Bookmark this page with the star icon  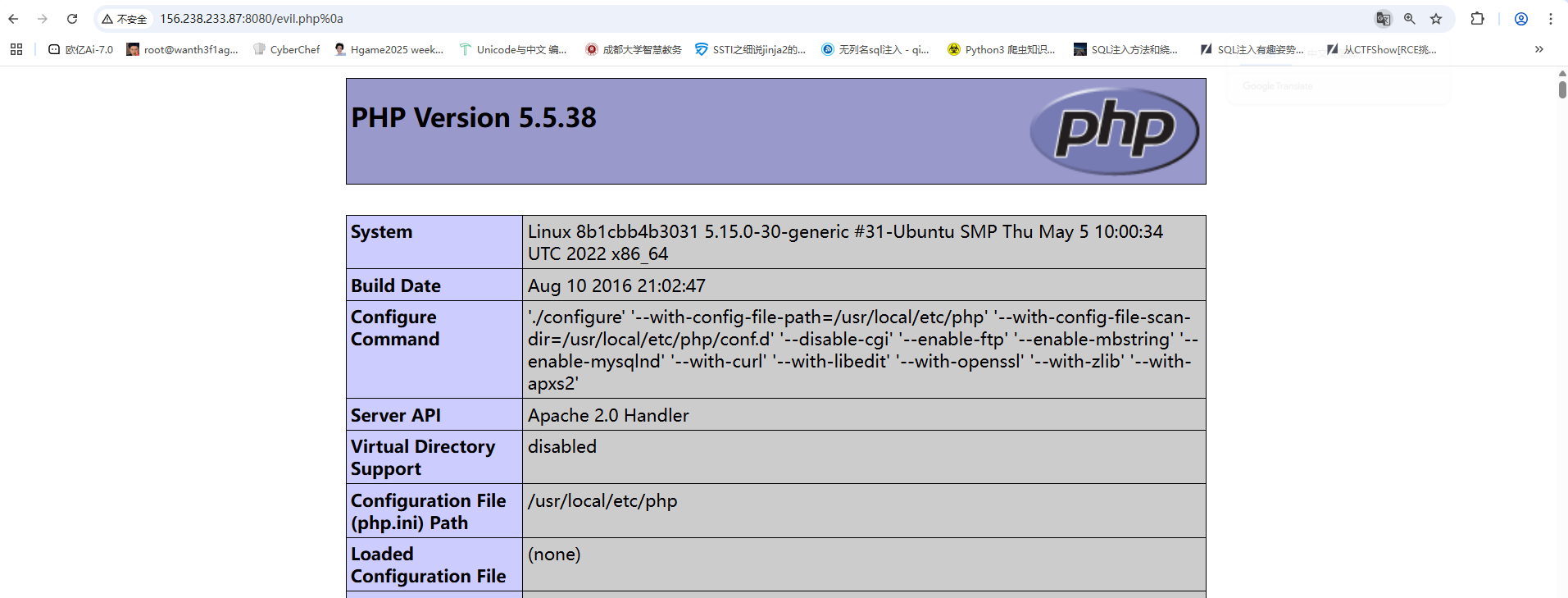click(1436, 19)
